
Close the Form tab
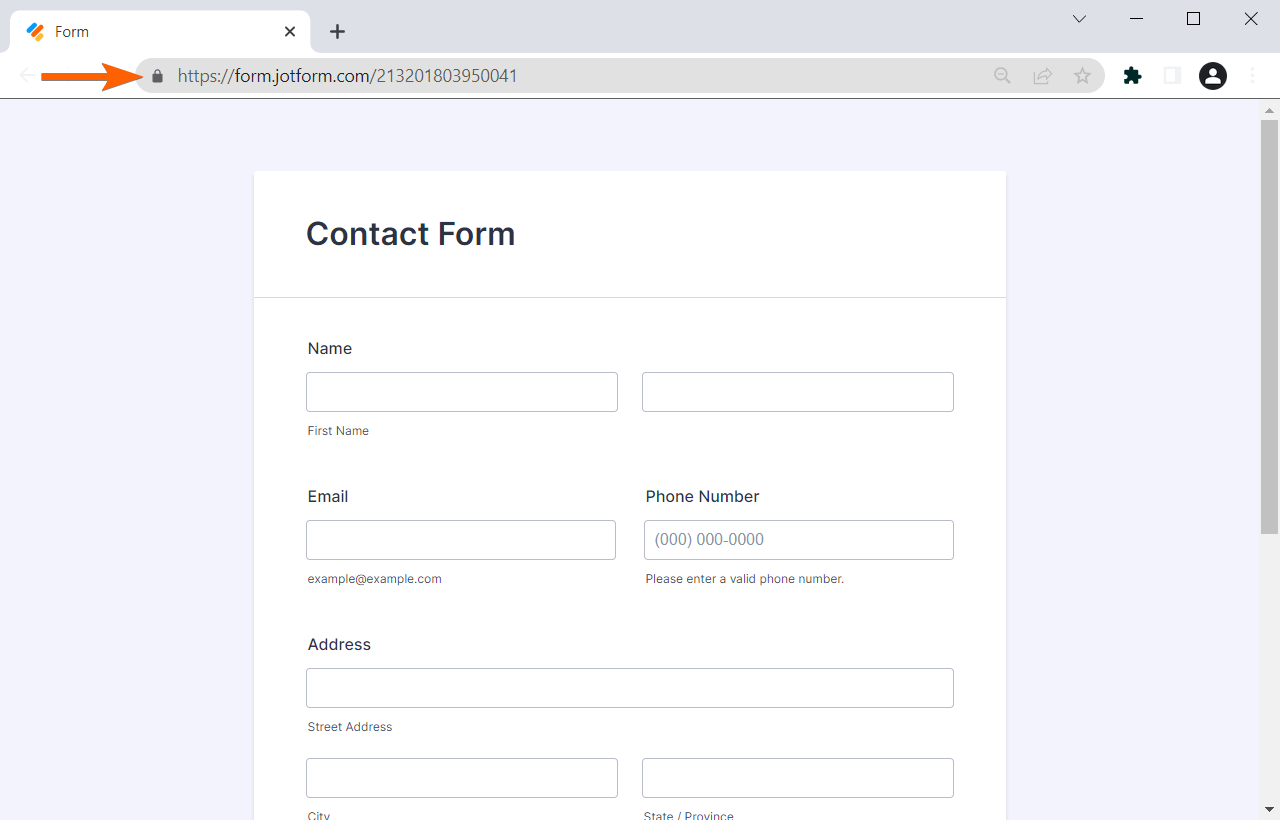[x=290, y=32]
